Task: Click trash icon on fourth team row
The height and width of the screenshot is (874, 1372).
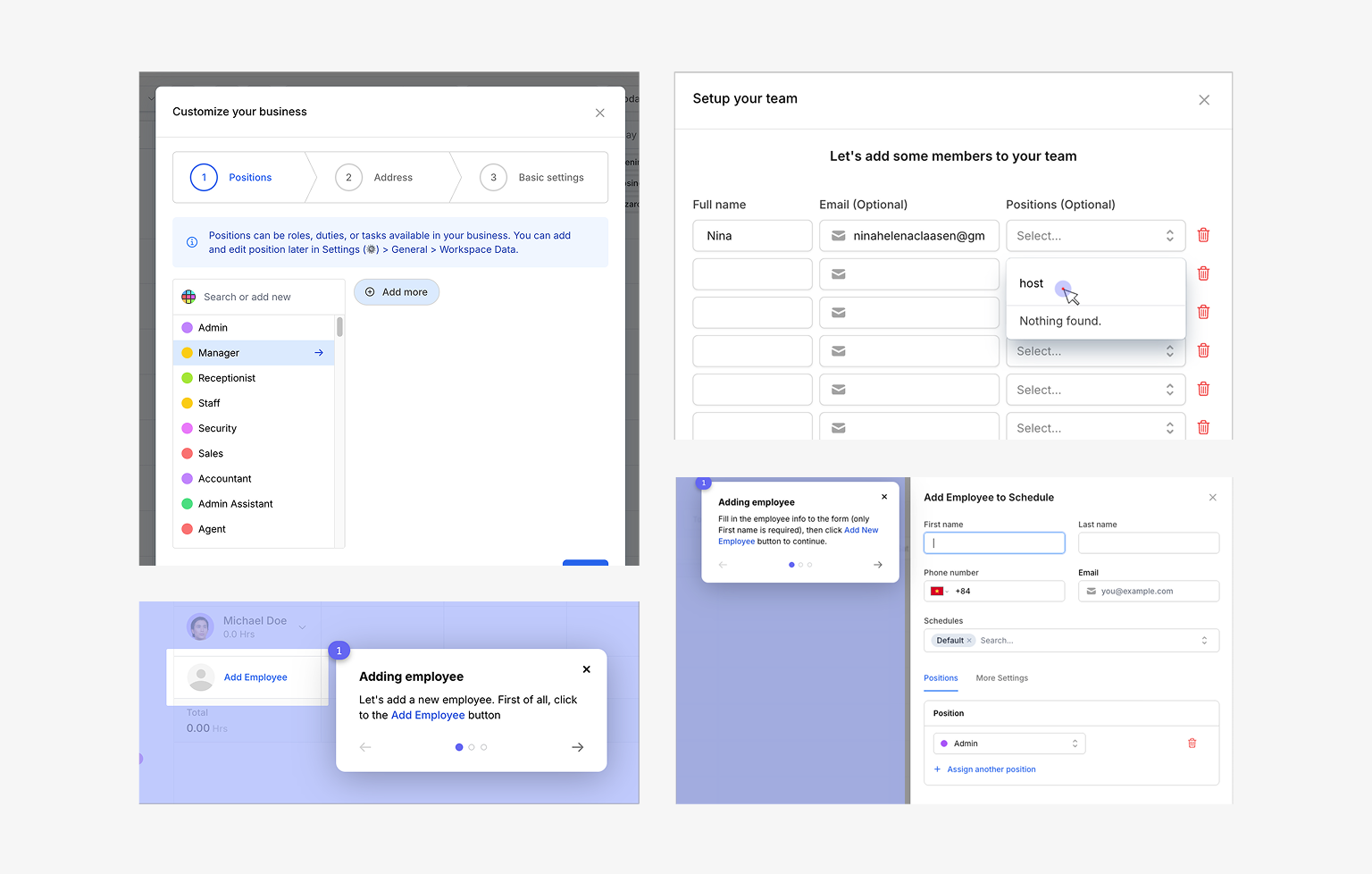Action: tap(1203, 350)
